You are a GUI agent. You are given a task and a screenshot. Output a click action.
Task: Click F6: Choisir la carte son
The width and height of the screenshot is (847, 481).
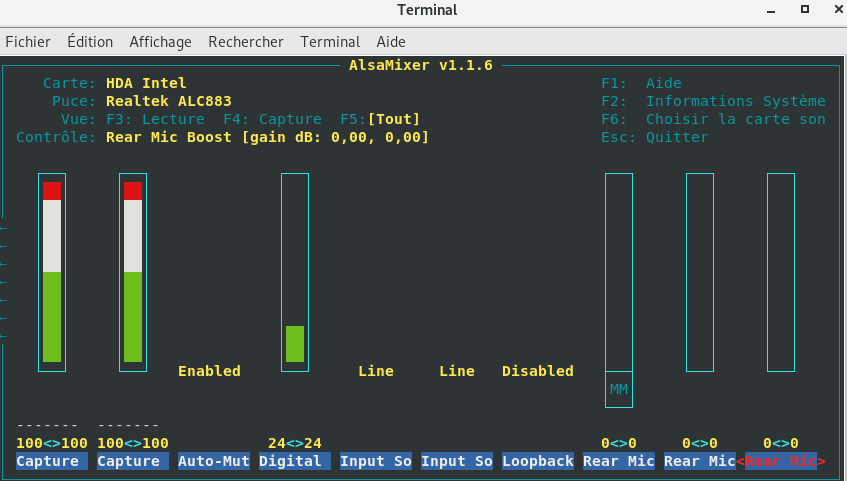click(x=713, y=119)
